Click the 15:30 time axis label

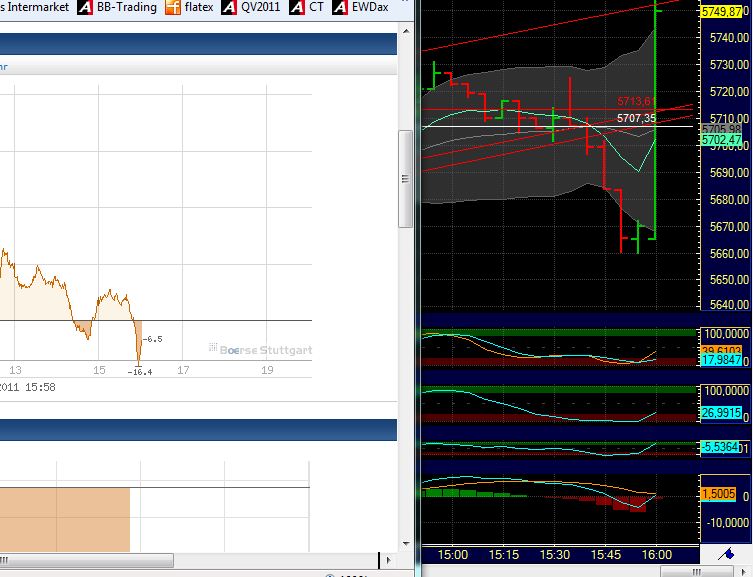pyautogui.click(x=555, y=555)
